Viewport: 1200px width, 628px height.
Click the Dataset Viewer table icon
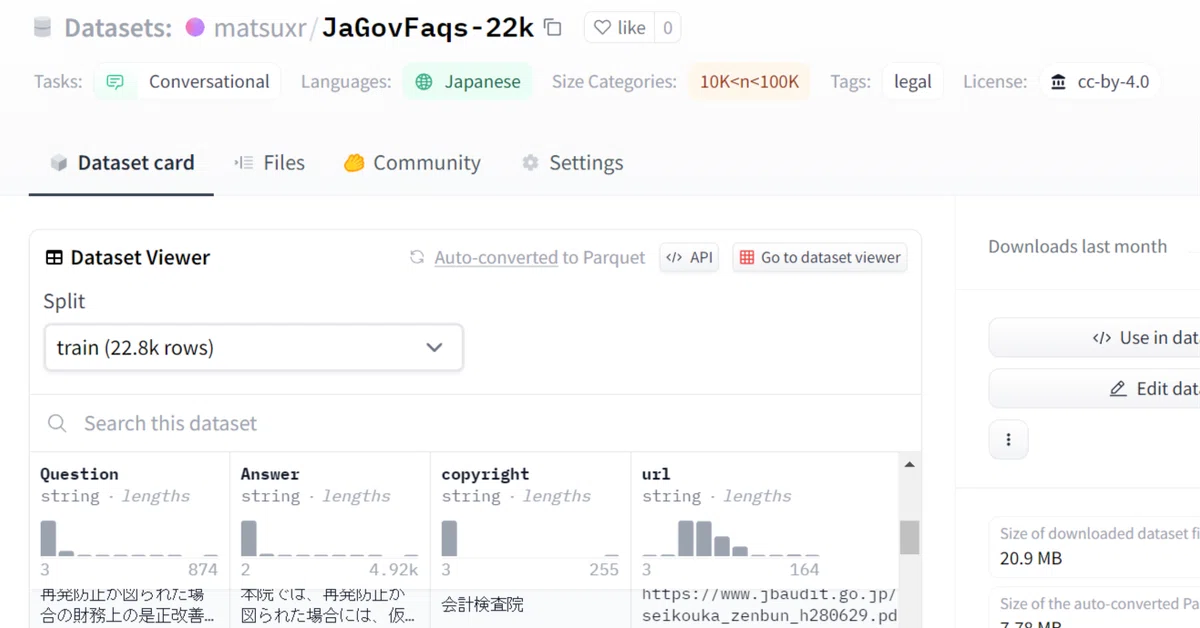click(x=54, y=258)
